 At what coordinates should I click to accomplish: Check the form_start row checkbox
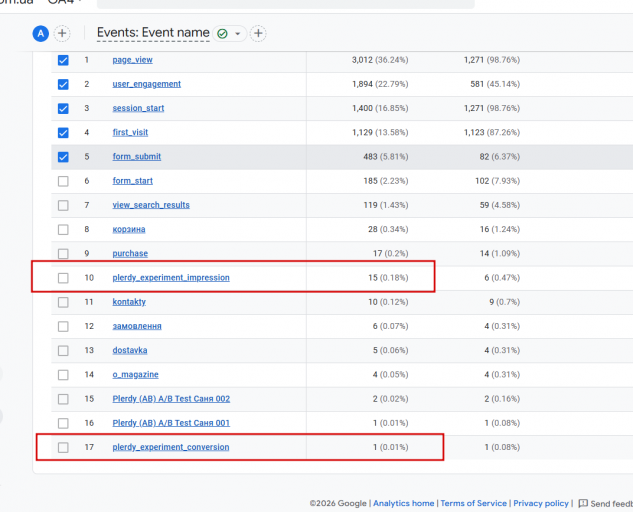[63, 181]
